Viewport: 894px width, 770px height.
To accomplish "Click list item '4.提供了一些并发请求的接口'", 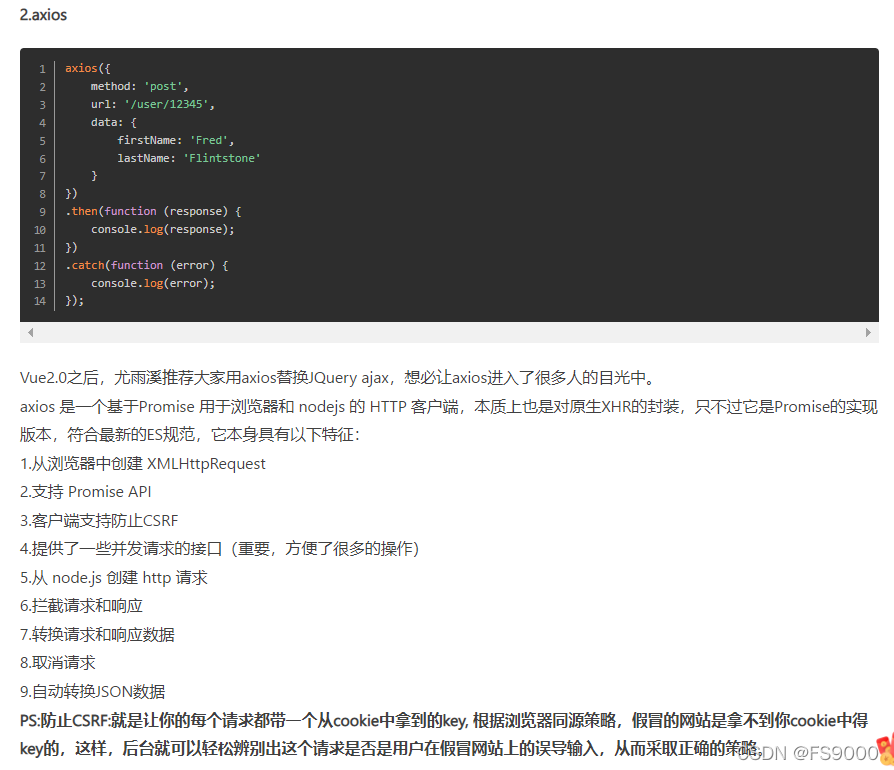I will click(220, 549).
